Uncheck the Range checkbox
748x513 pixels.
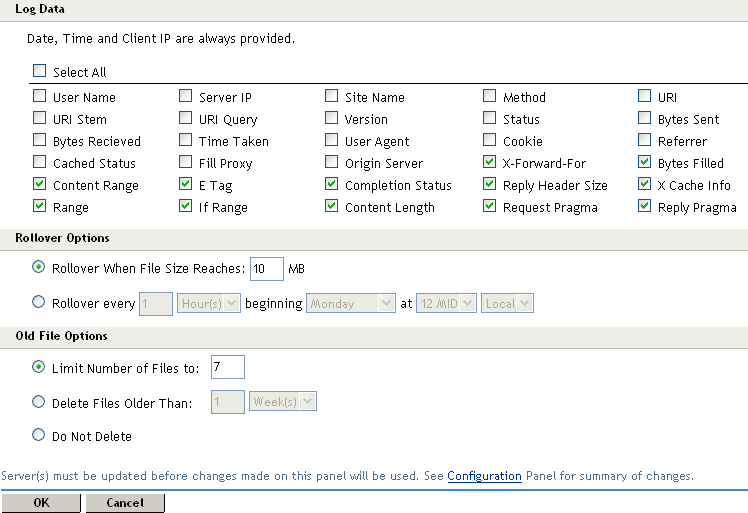(x=40, y=206)
